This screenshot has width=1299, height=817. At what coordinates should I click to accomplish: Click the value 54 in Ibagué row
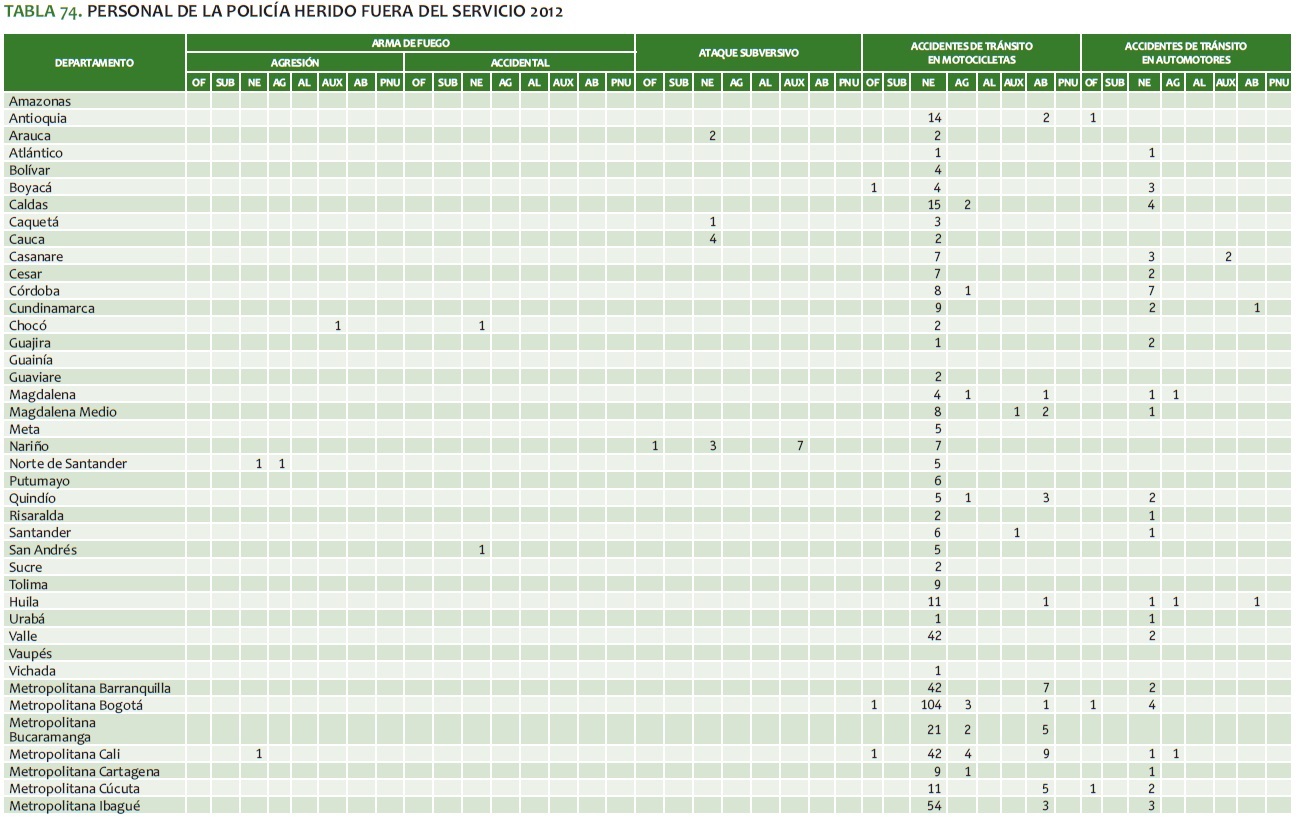[x=937, y=806]
